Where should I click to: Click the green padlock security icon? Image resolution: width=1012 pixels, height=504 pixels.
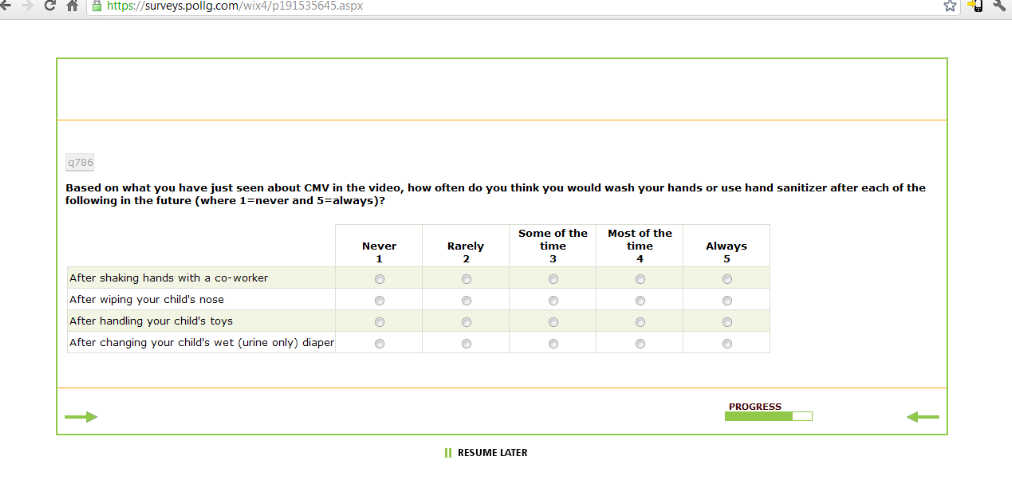tap(97, 6)
